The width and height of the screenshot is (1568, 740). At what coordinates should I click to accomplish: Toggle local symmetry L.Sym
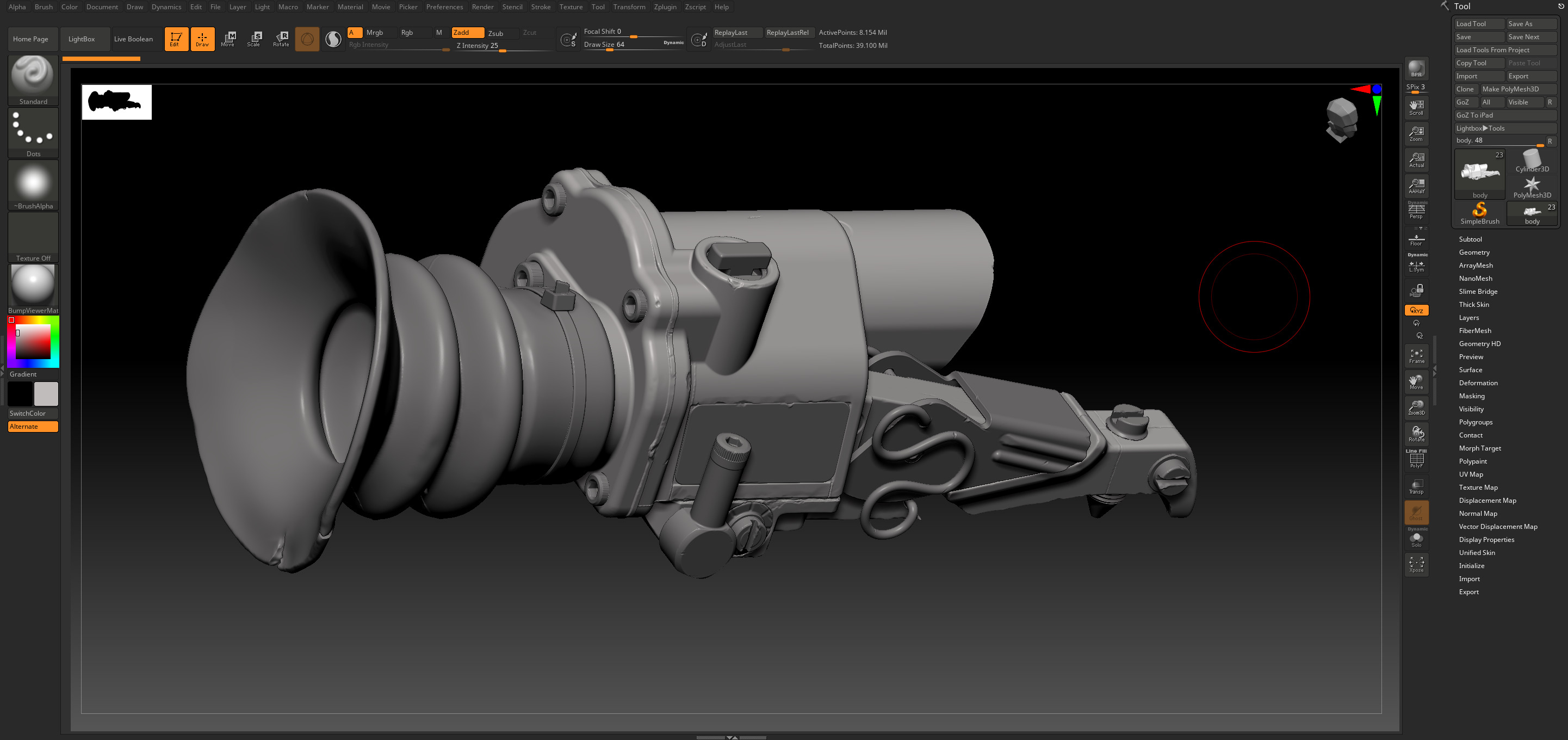tap(1416, 265)
